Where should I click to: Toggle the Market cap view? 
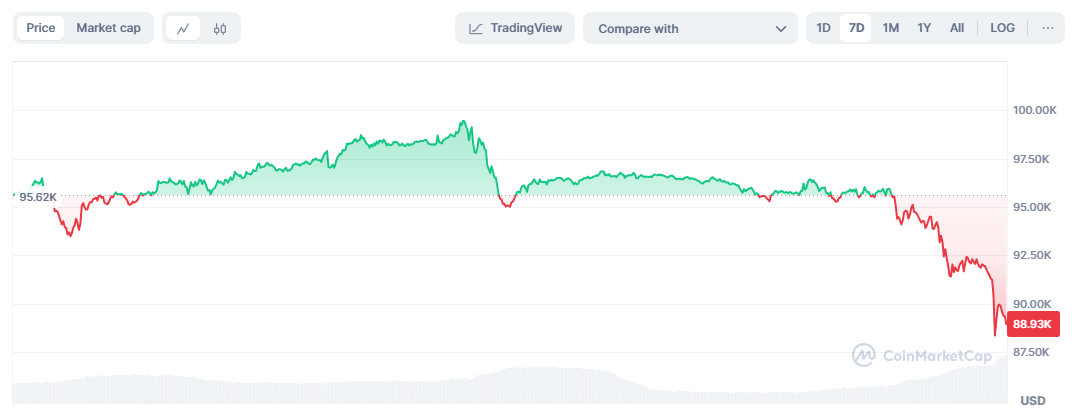pyautogui.click(x=108, y=28)
